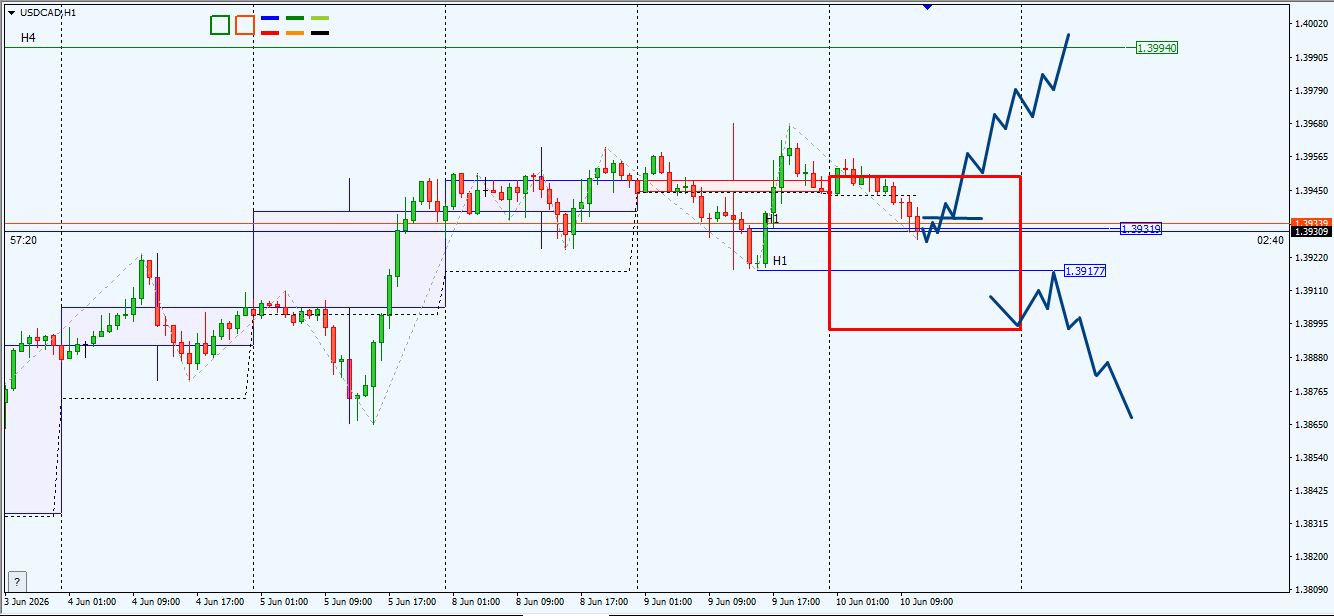Click the 9 Jun 17:00 time label
1334x616 pixels.
[796, 602]
